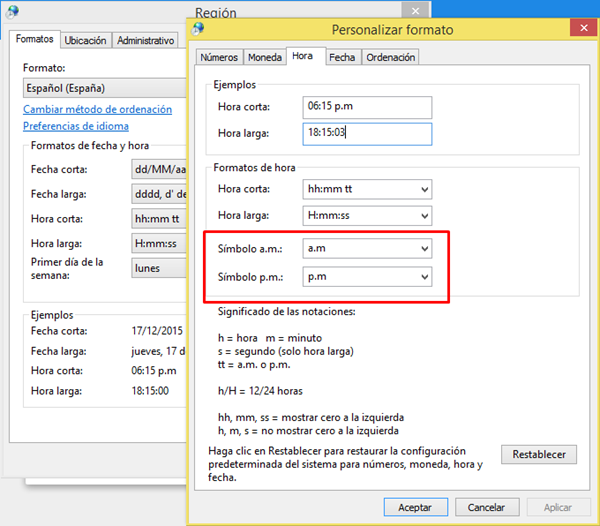600x526 pixels.
Task: Open the Administrativo tab
Action: [x=146, y=41]
